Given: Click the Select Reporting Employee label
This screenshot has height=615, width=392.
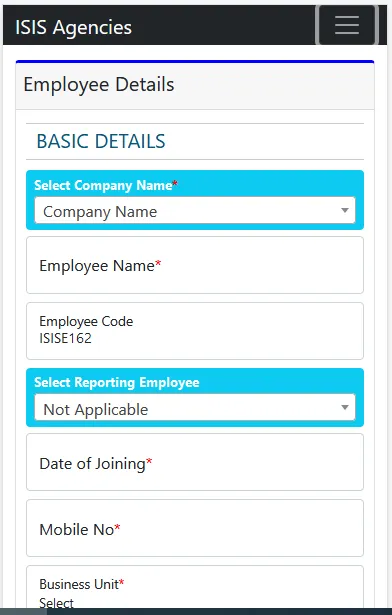Looking at the screenshot, I should pos(117,382).
